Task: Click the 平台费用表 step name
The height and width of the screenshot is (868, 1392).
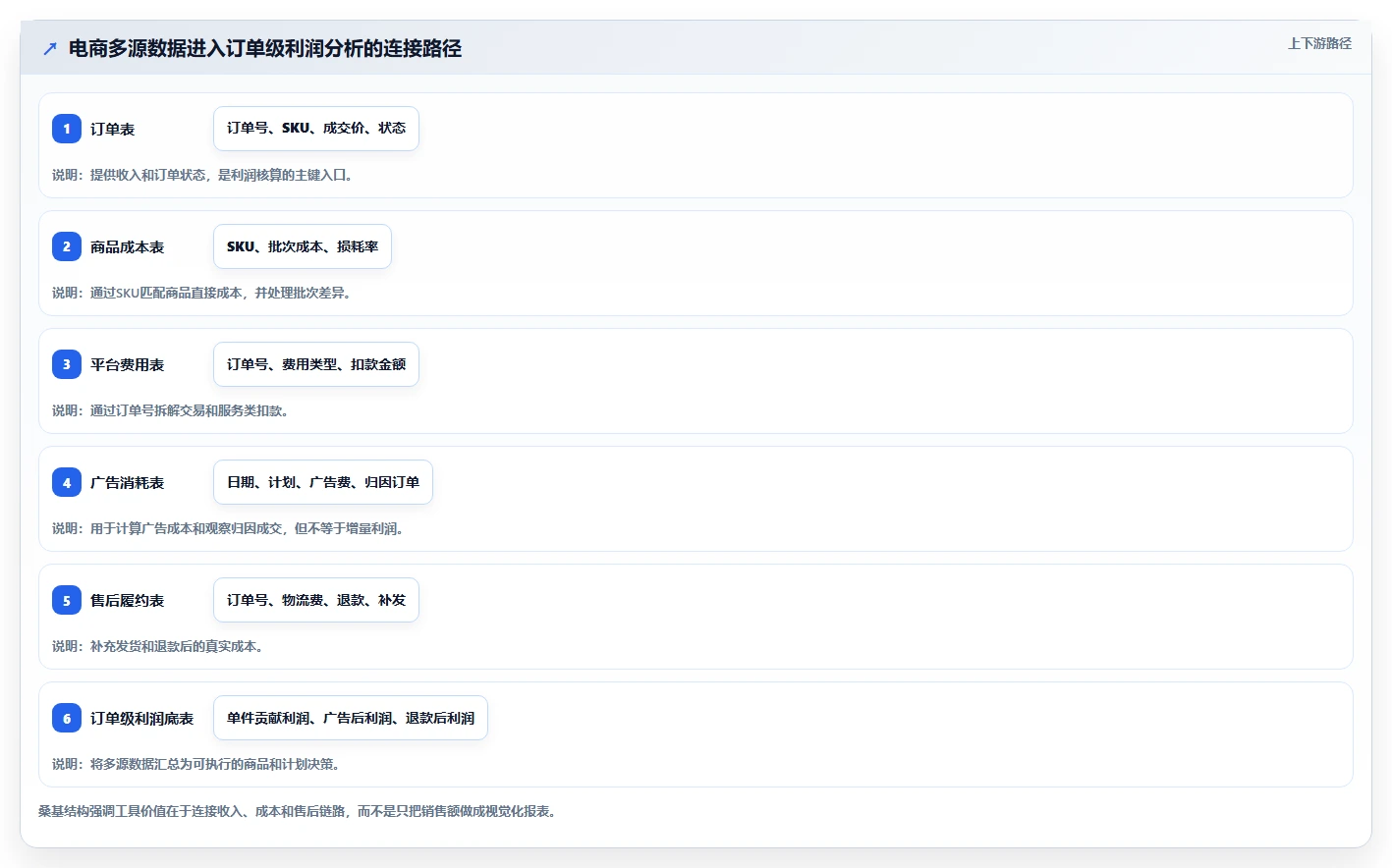Action: [x=127, y=364]
